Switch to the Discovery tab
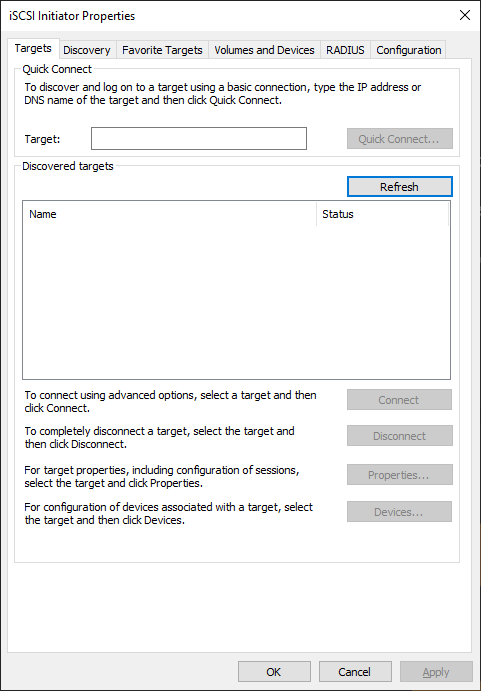Viewport: 481px width, 691px height. (87, 50)
